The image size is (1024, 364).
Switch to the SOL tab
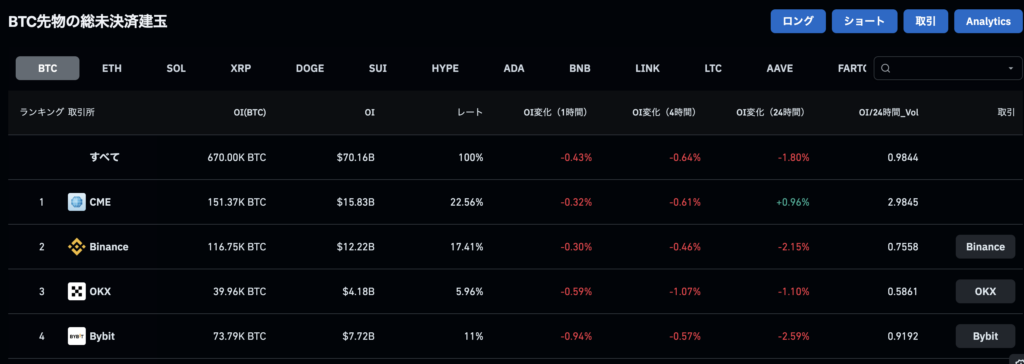[x=176, y=68]
